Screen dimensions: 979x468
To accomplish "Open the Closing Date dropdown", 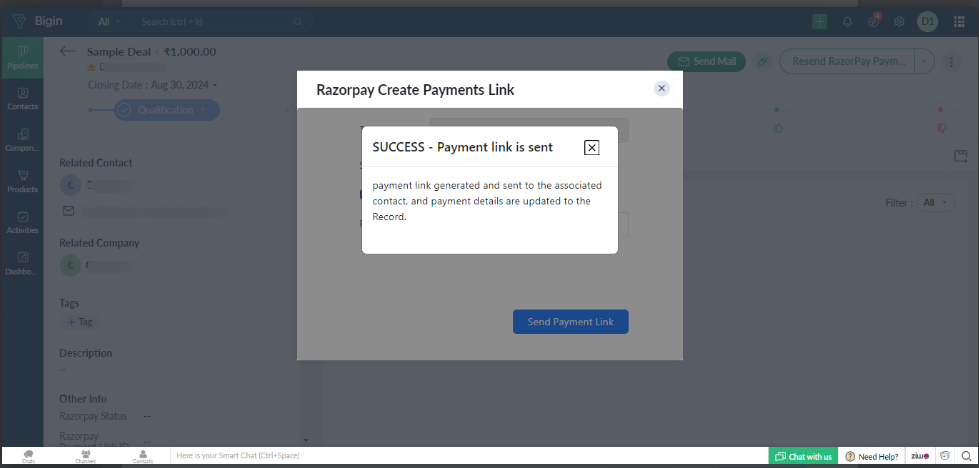I will click(152, 85).
